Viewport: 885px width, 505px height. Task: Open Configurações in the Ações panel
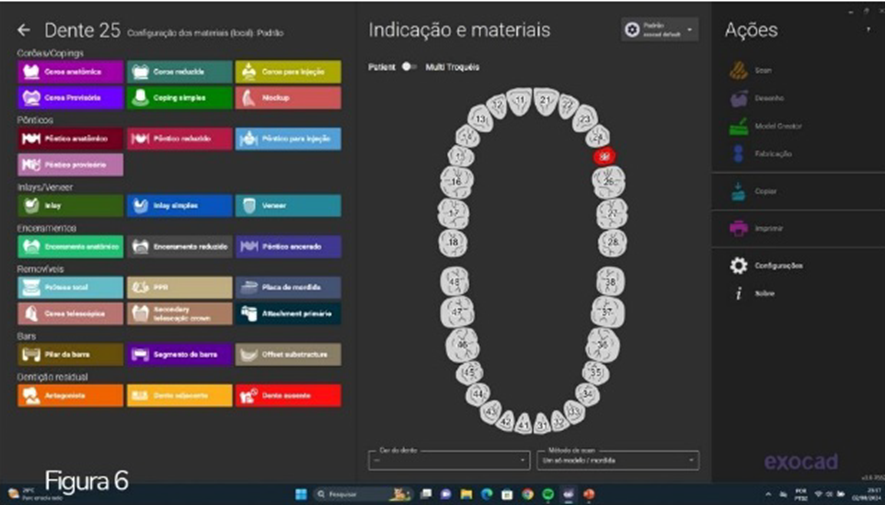click(739, 266)
